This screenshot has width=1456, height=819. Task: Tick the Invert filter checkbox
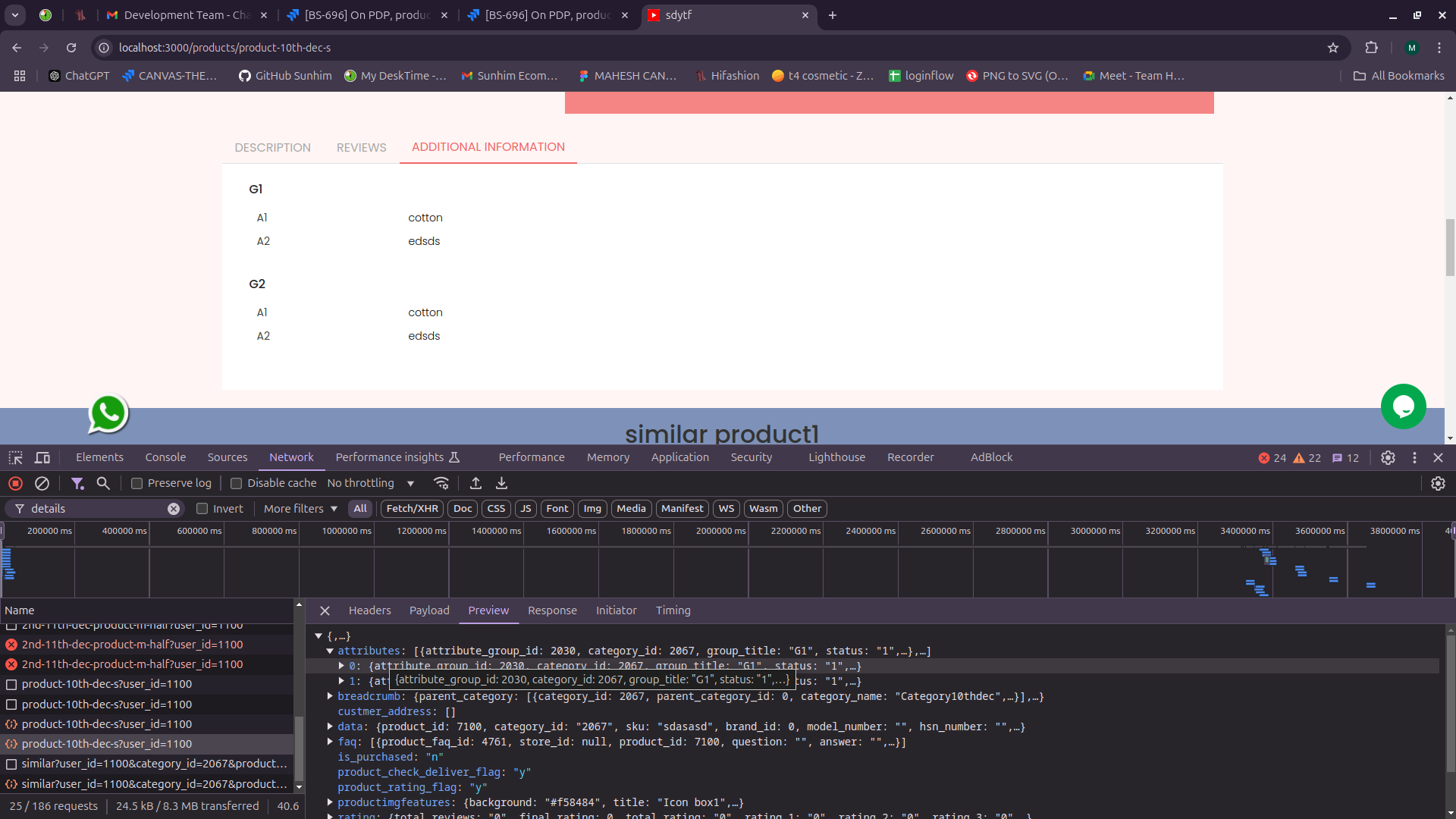click(202, 509)
